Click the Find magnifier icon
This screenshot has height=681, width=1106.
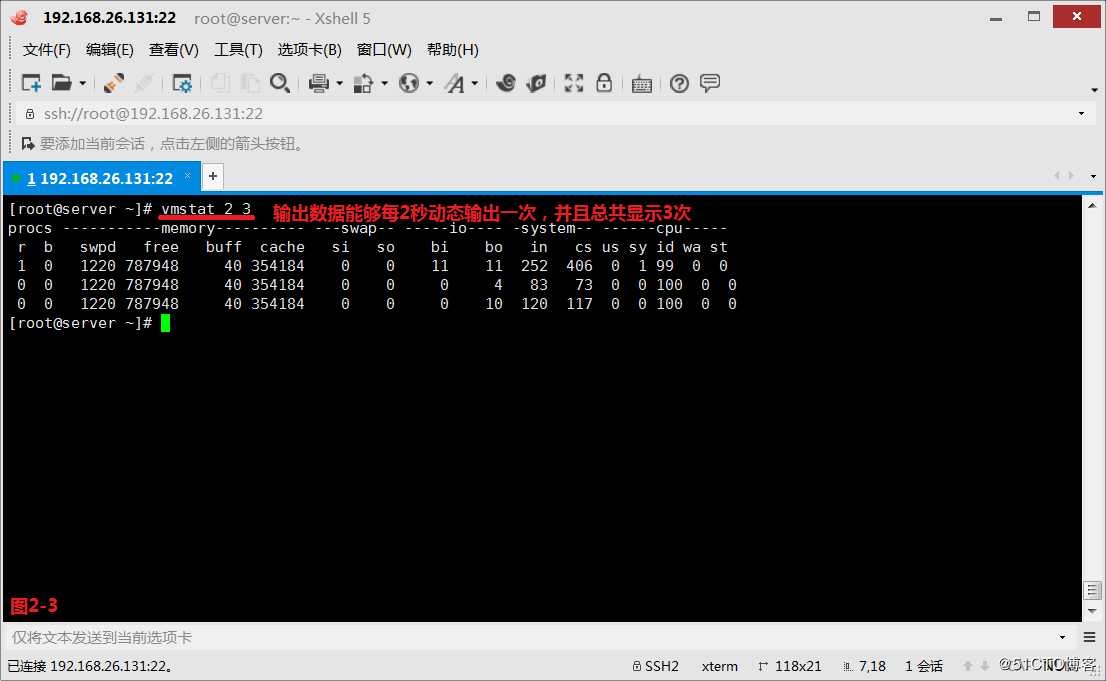tap(280, 83)
